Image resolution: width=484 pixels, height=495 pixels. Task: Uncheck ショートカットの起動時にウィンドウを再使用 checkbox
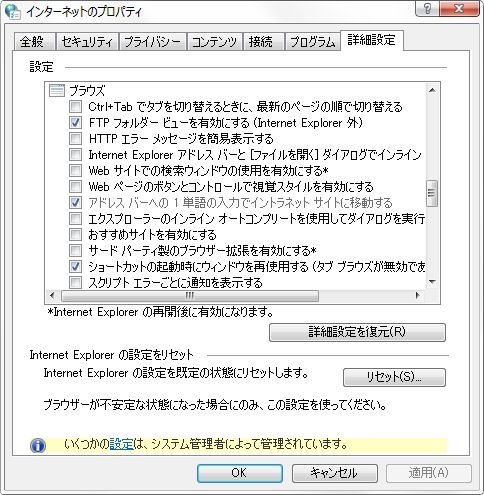75,266
